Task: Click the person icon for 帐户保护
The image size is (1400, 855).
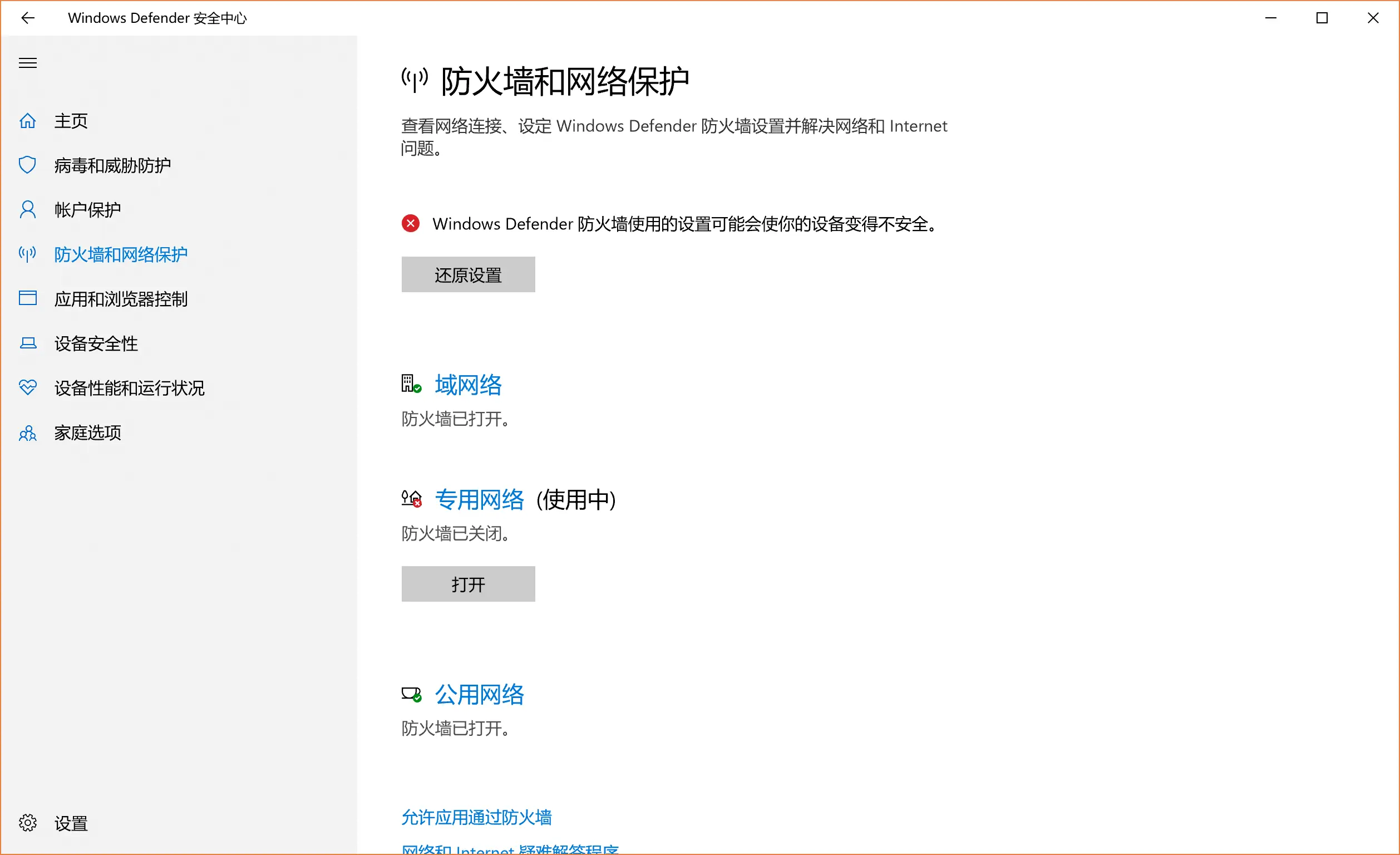Action: coord(27,210)
